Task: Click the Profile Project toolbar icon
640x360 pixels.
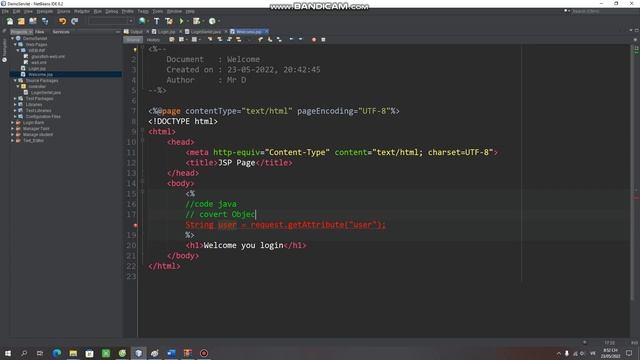Action: pyautogui.click(x=212, y=21)
